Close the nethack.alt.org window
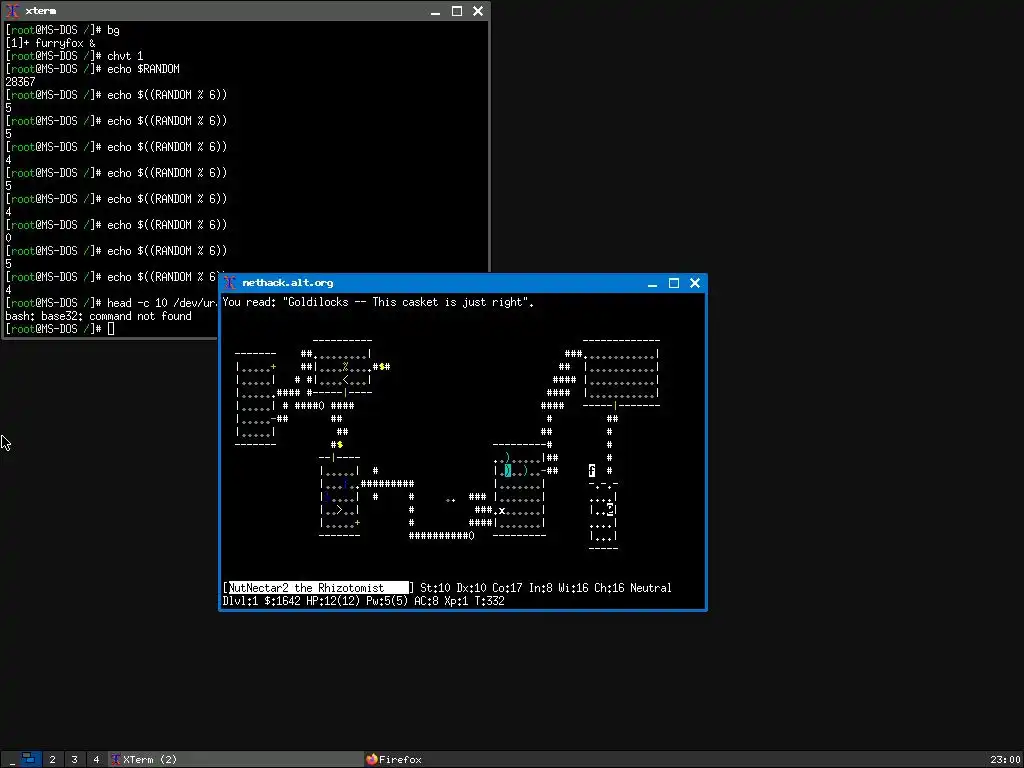This screenshot has height=768, width=1024. point(695,283)
